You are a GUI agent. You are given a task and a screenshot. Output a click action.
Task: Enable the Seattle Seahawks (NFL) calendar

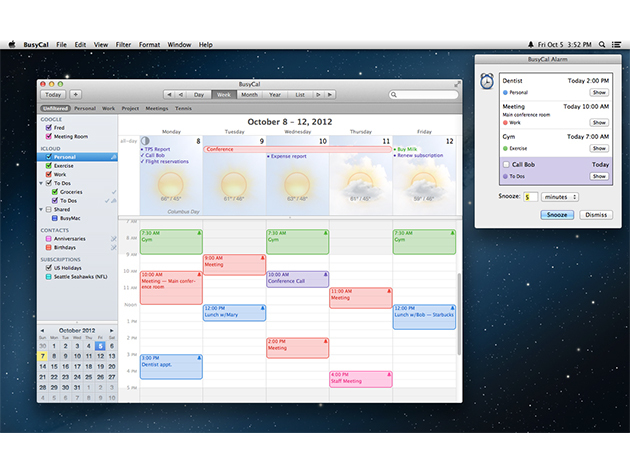tap(49, 276)
